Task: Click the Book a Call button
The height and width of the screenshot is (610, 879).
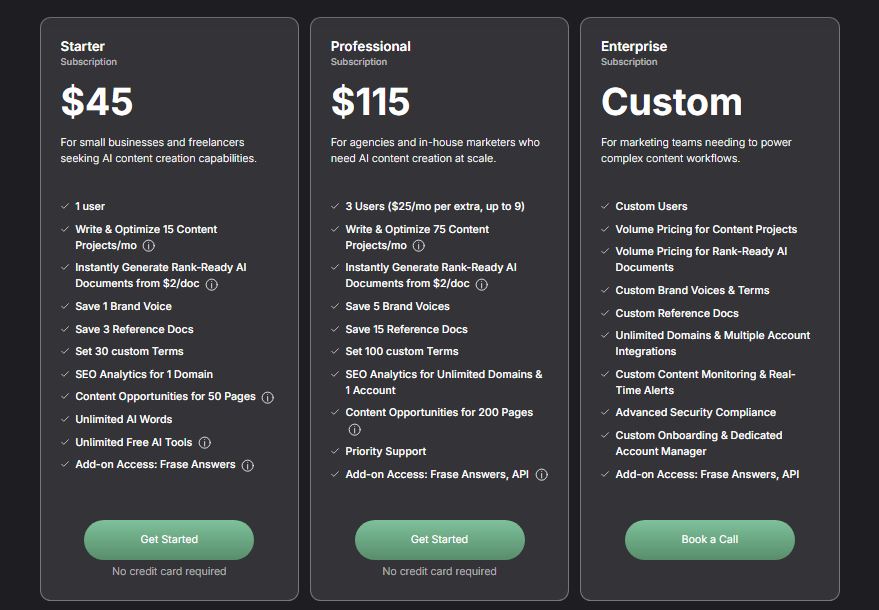Action: [710, 539]
